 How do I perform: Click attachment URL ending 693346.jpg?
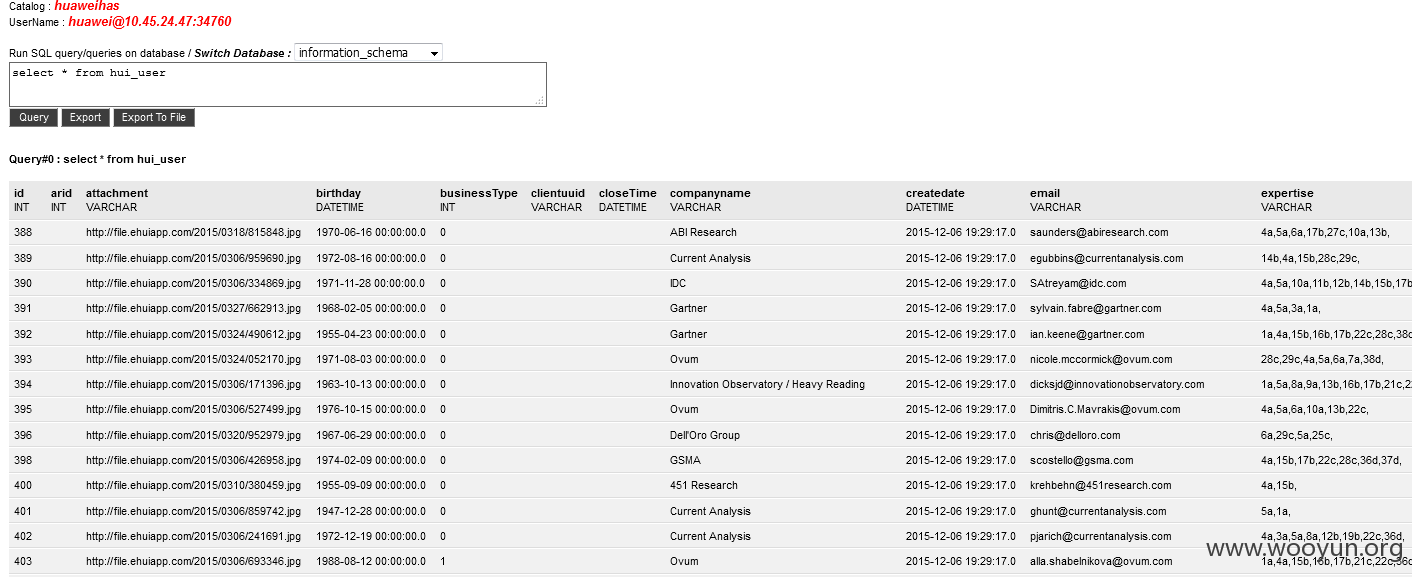[193, 561]
